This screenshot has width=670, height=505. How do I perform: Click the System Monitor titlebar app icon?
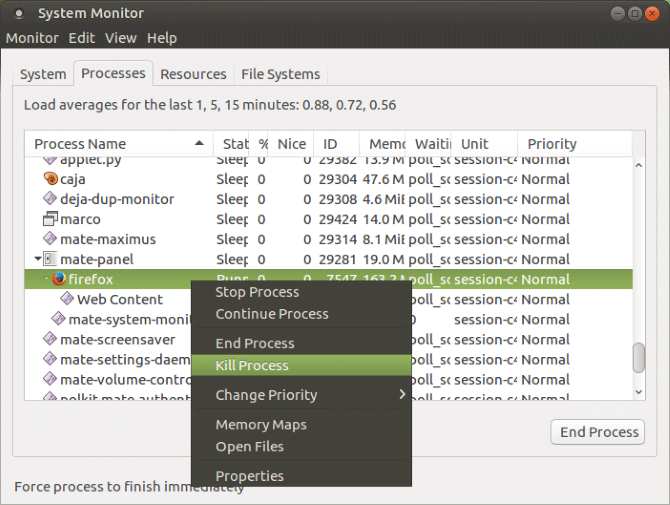click(18, 14)
